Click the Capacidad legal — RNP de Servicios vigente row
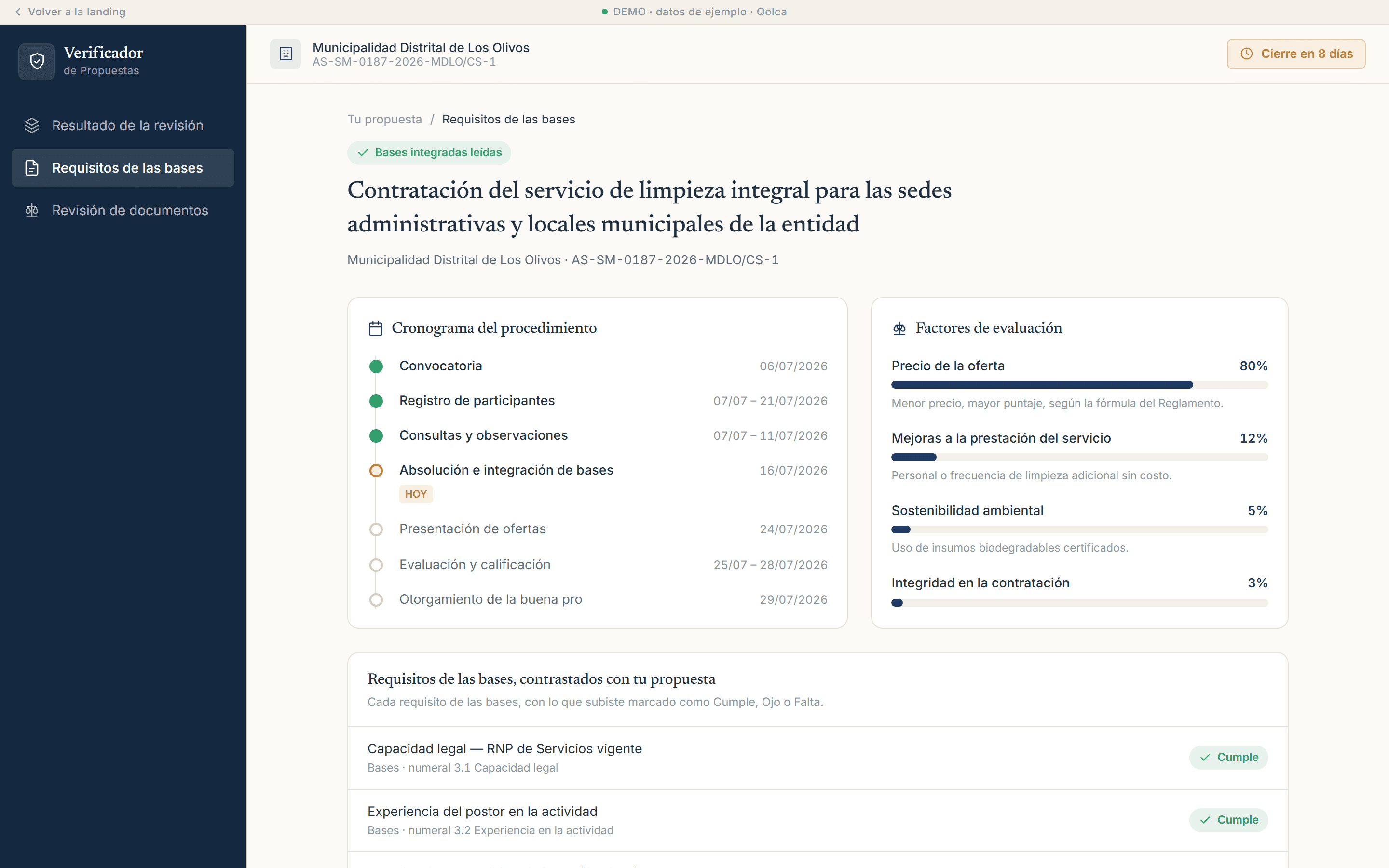 (817, 758)
